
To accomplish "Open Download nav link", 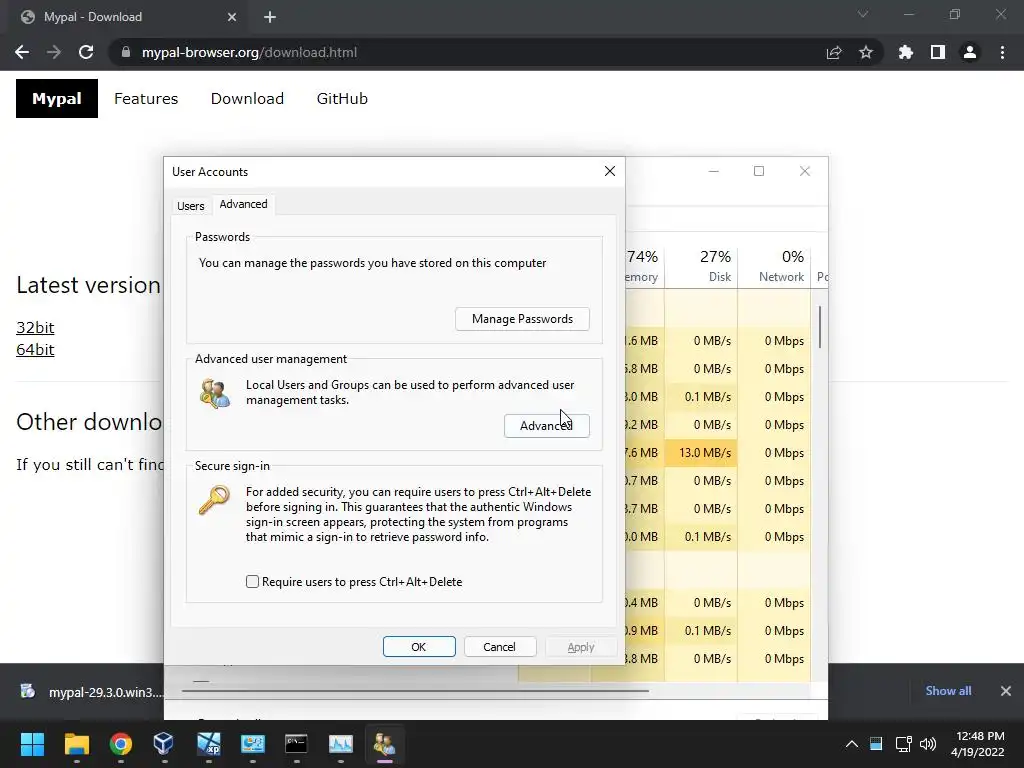I will pos(247,99).
